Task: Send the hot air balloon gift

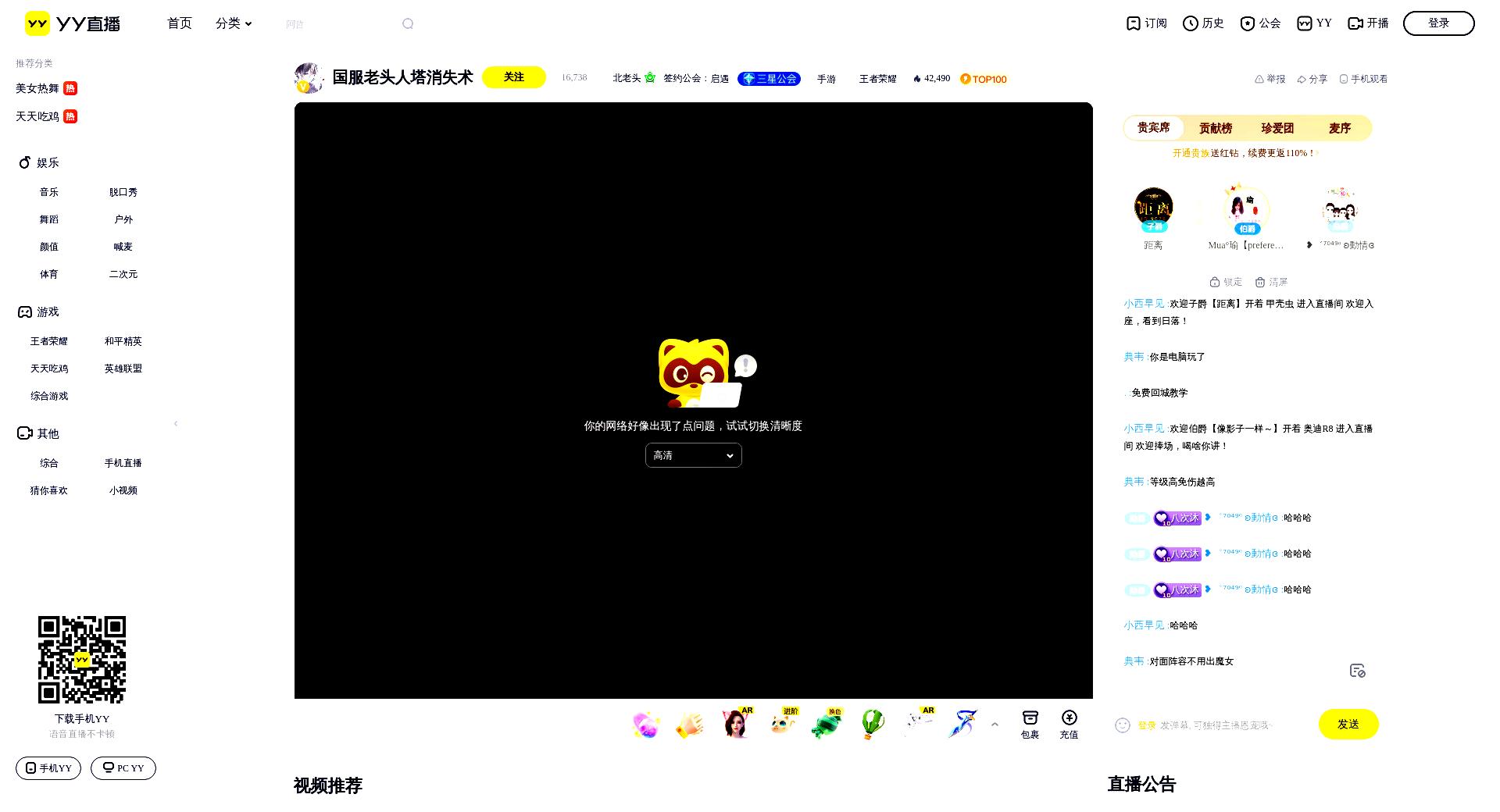Action: tap(873, 725)
